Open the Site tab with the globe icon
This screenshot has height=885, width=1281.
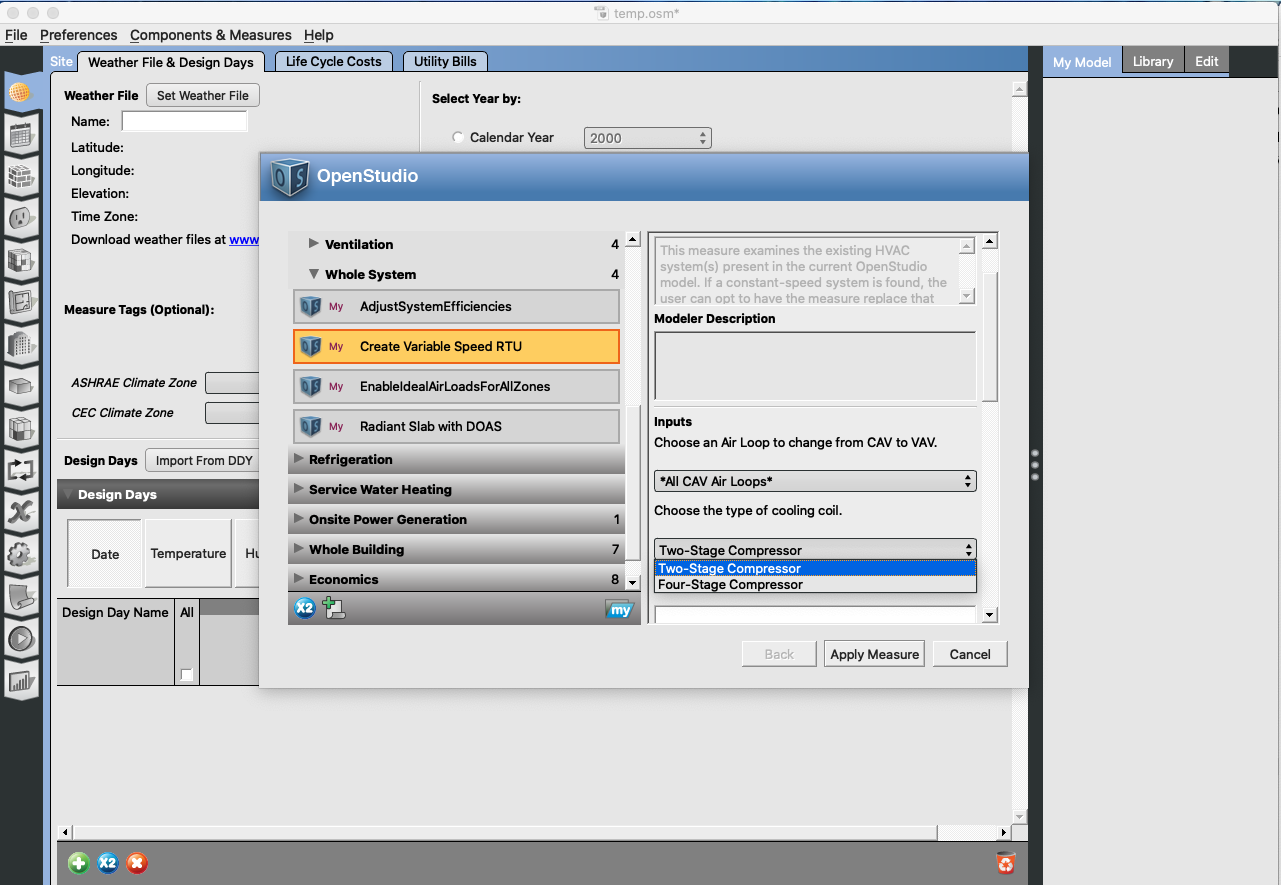coord(22,94)
